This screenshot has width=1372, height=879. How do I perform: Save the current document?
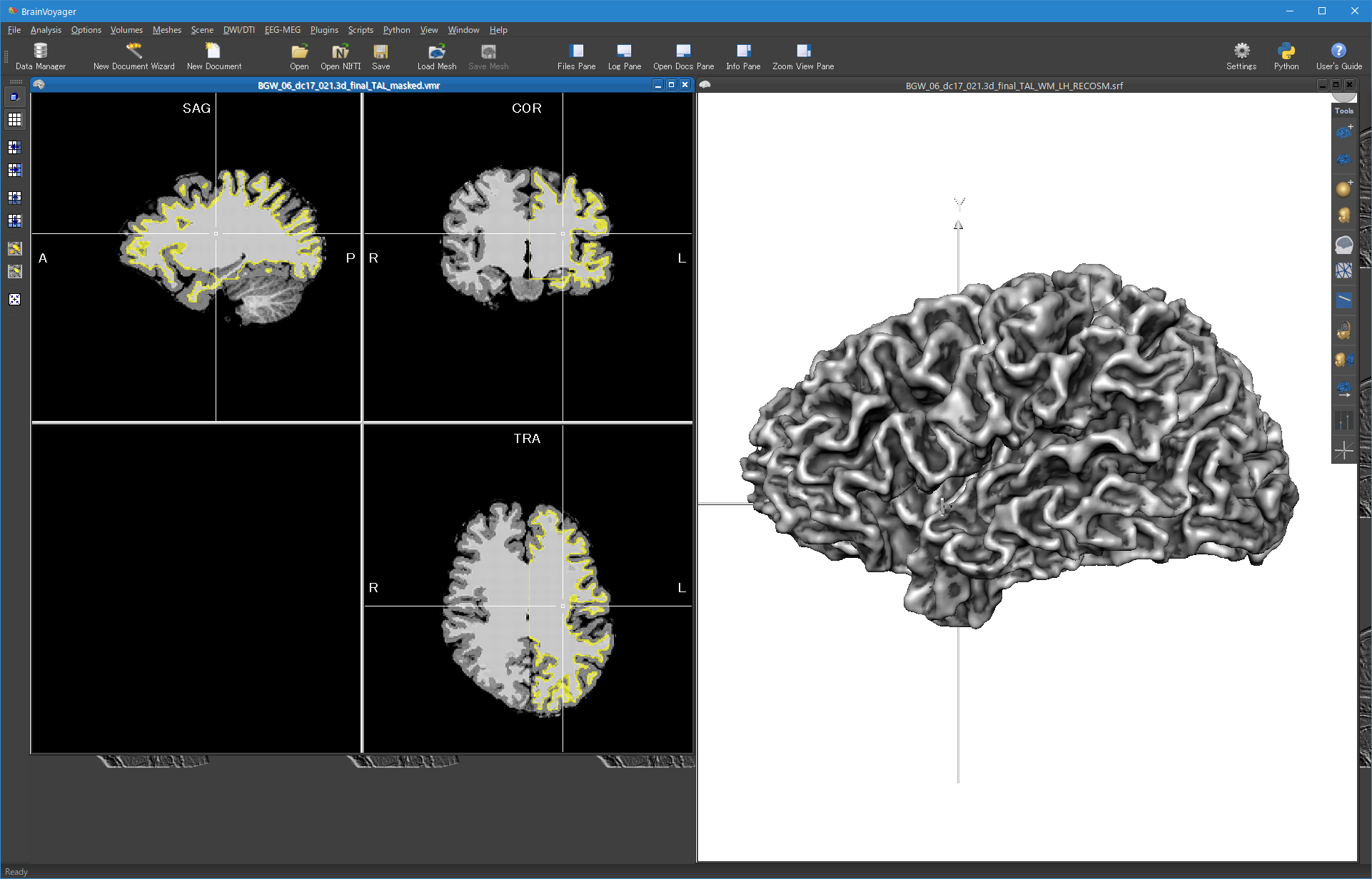coord(380,56)
